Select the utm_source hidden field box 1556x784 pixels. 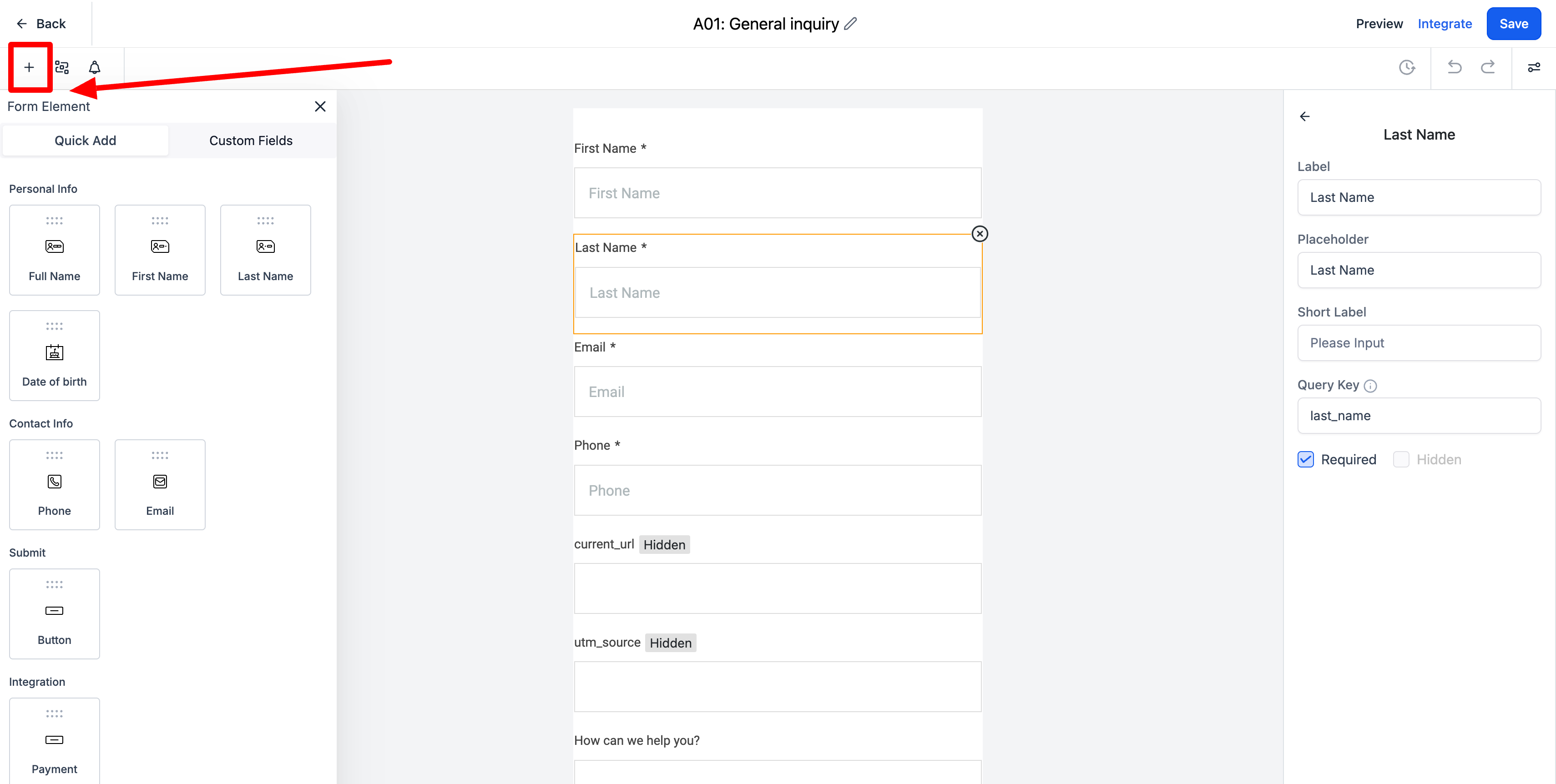pyautogui.click(x=778, y=687)
